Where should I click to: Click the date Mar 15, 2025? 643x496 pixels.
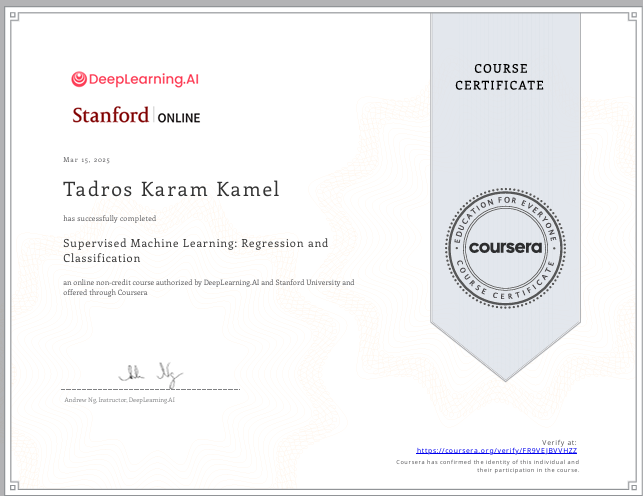point(87,160)
